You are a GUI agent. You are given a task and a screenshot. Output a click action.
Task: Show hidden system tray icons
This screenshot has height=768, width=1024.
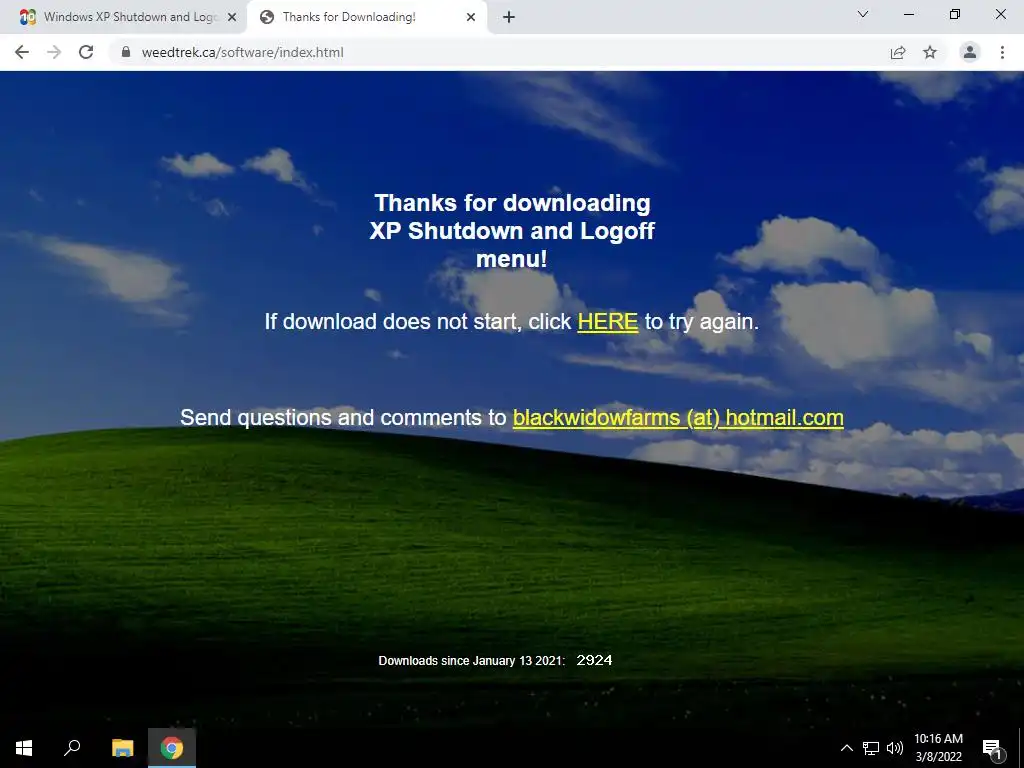click(846, 748)
